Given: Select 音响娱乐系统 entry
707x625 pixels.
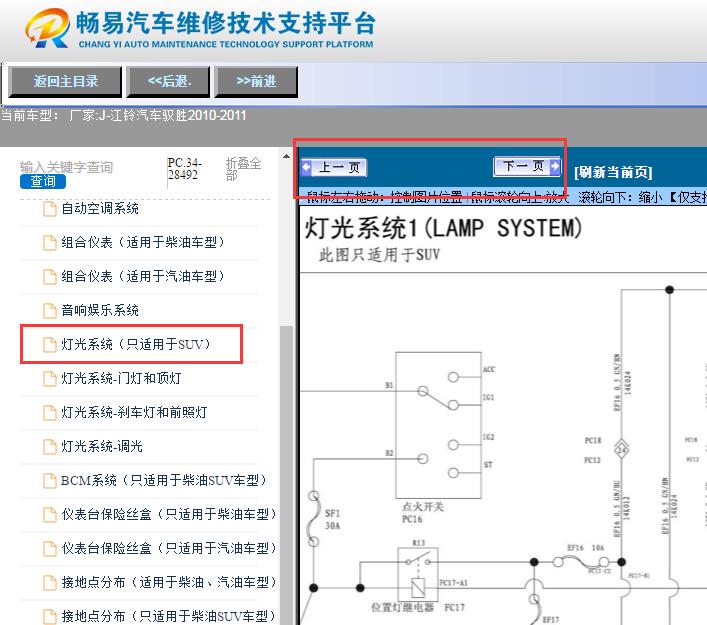Looking at the screenshot, I should (100, 310).
